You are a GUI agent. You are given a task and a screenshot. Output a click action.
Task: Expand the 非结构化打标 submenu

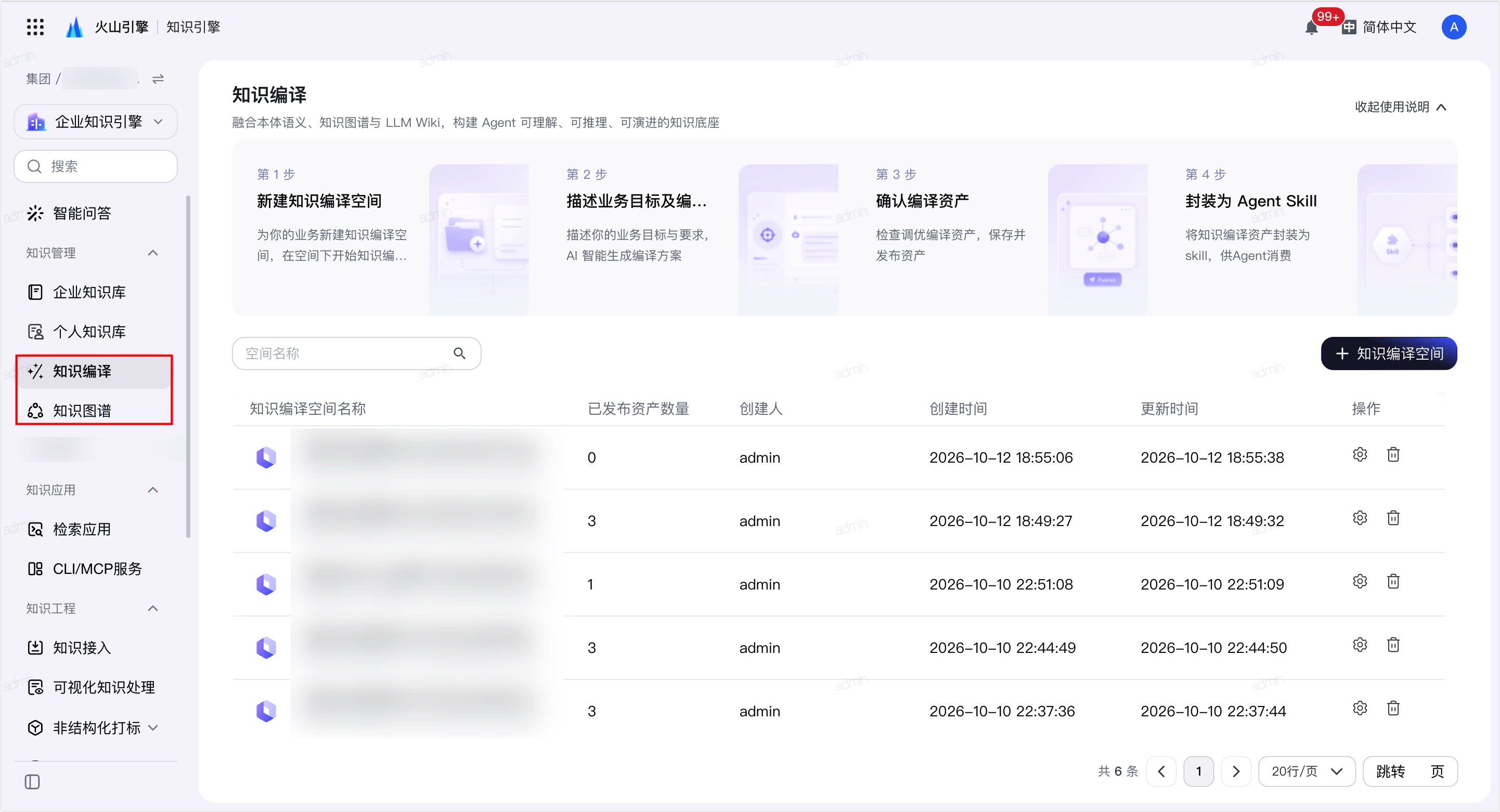pos(153,728)
